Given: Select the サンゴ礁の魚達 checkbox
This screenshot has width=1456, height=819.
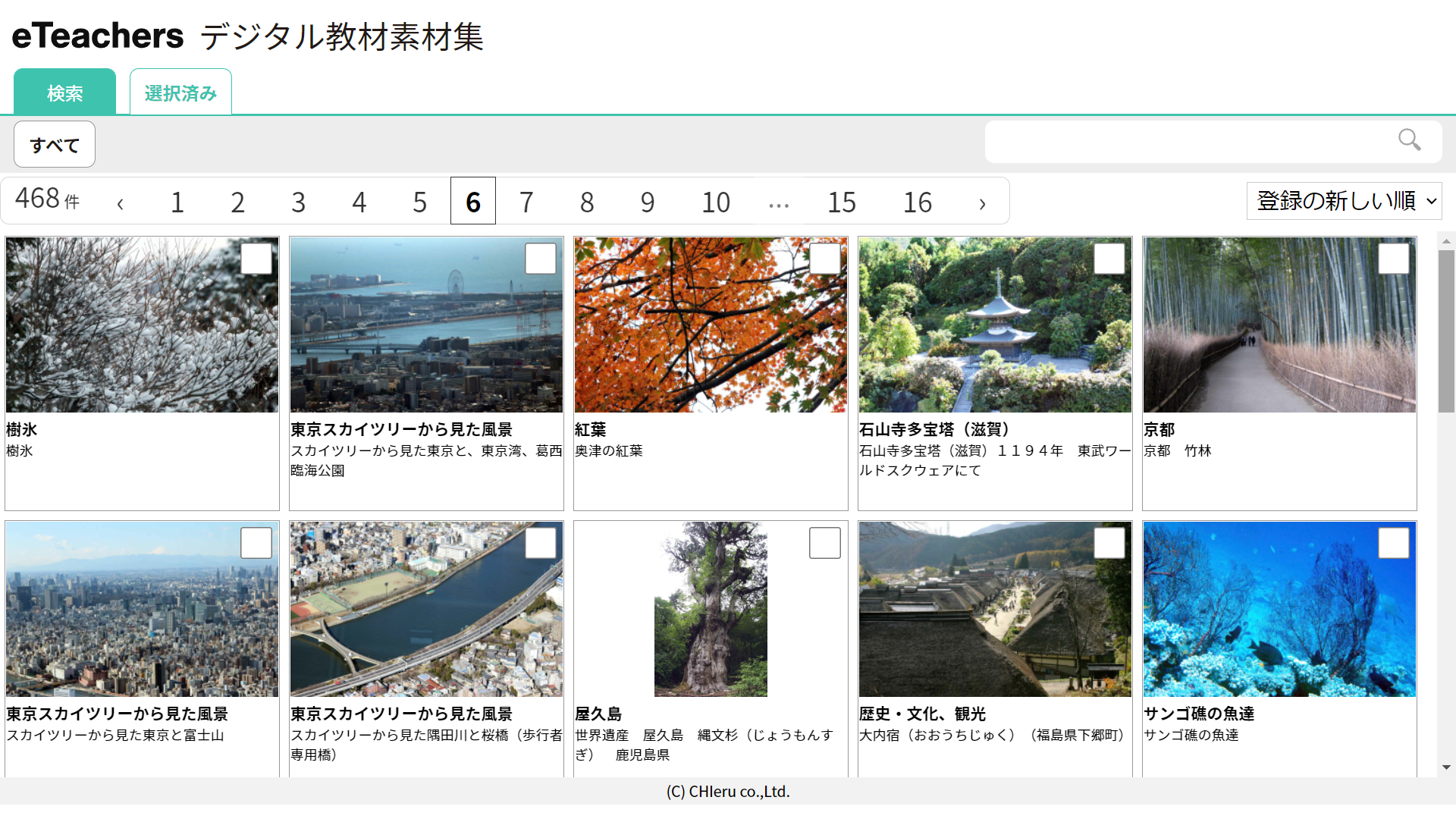Looking at the screenshot, I should 1394,543.
